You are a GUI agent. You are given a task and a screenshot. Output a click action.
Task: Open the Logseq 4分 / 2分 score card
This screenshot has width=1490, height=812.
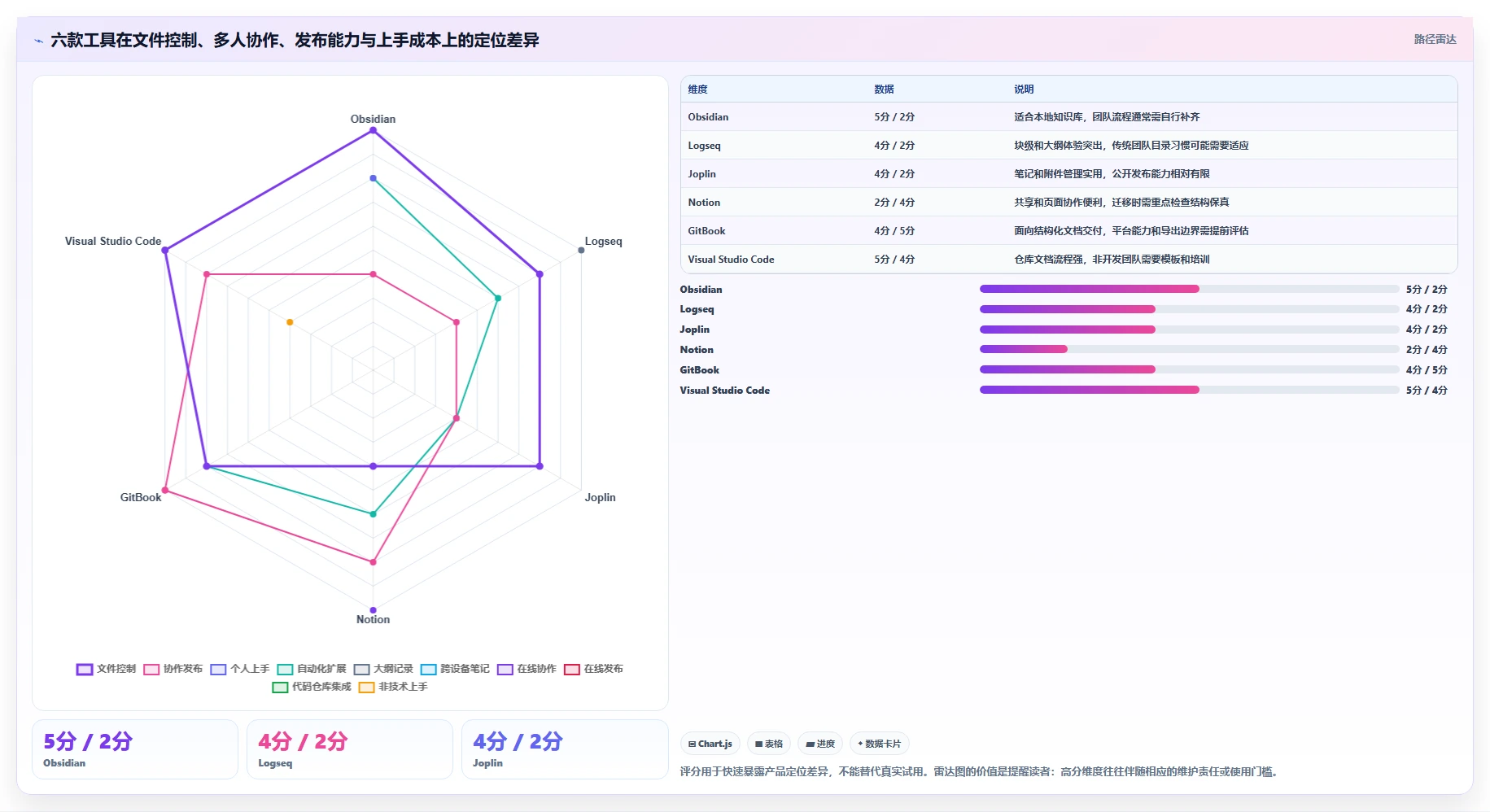[350, 749]
